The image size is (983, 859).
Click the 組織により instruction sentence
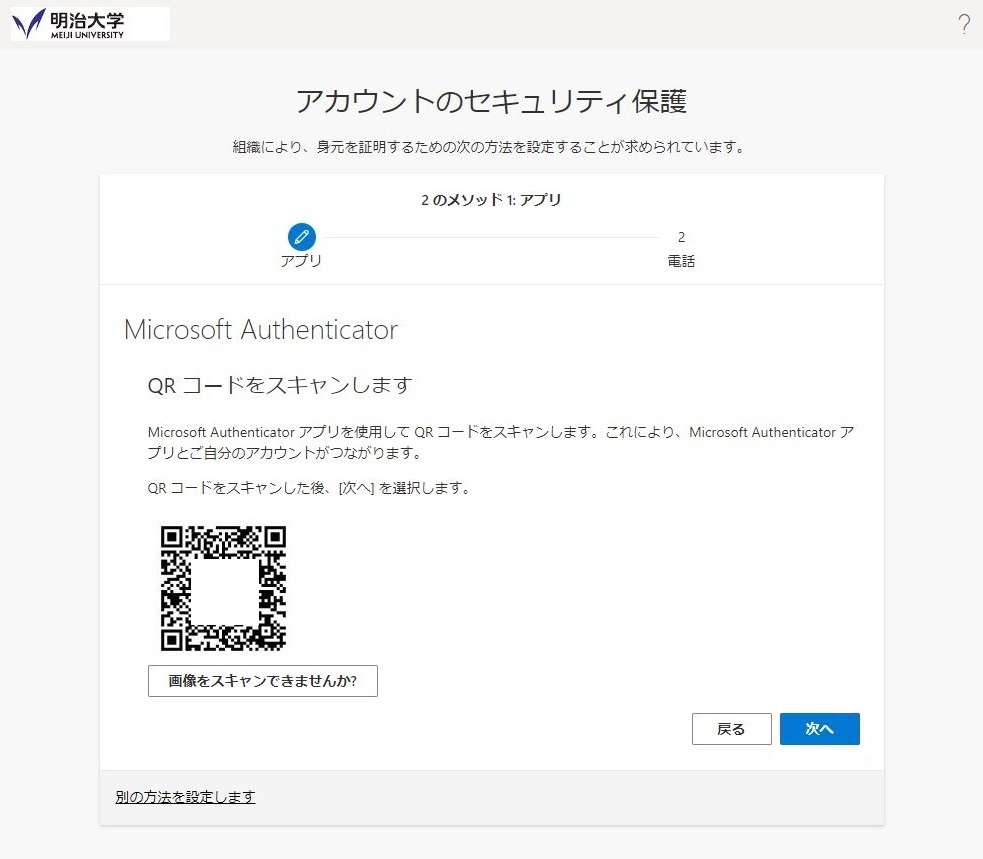click(488, 147)
